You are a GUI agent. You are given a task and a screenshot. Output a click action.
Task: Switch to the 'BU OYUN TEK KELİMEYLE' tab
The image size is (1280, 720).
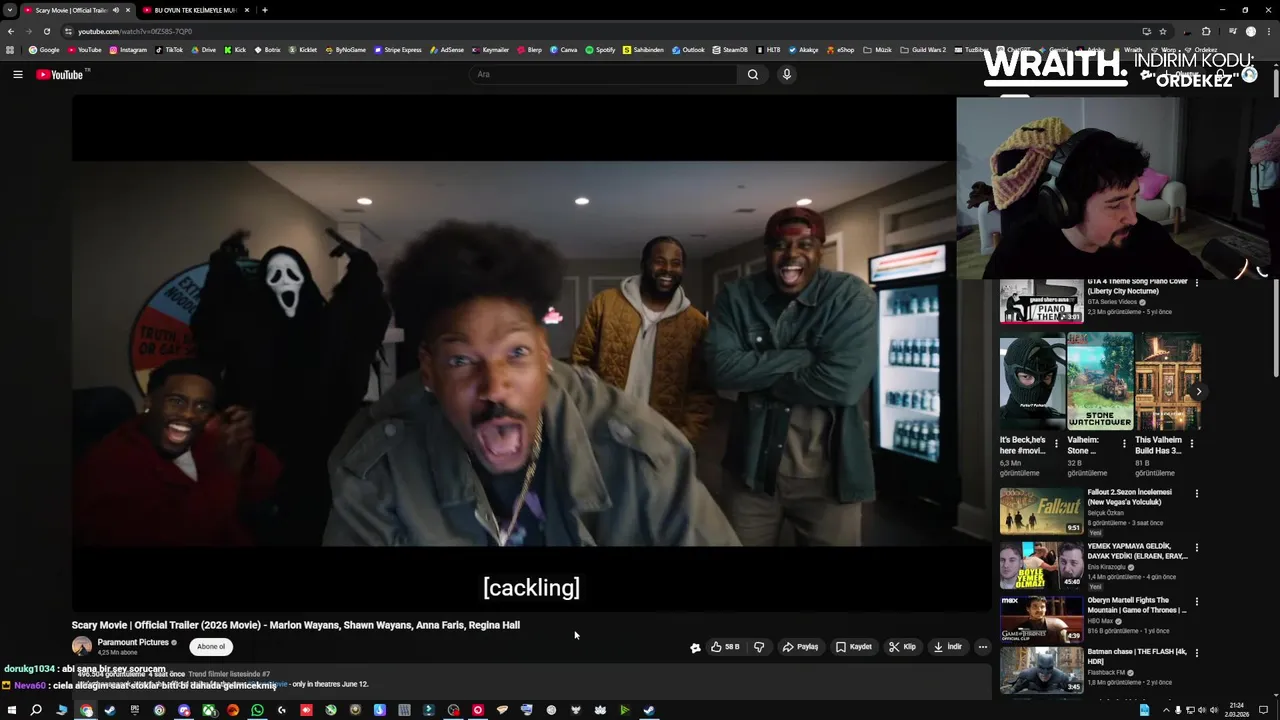(195, 10)
